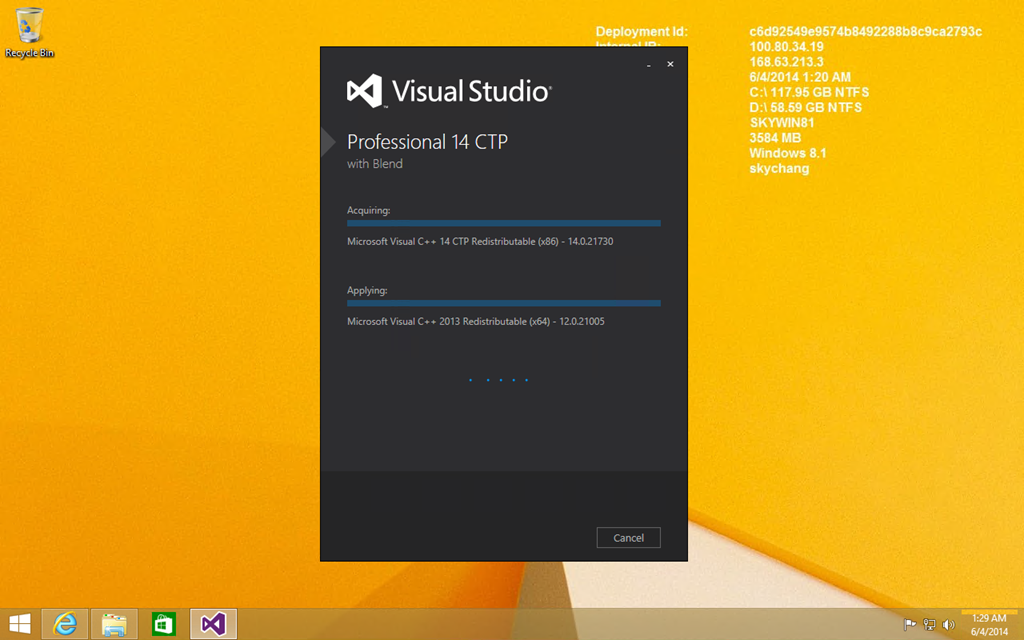This screenshot has width=1024, height=640.
Task: Open the volume speaker icon in the tray
Action: tap(948, 625)
